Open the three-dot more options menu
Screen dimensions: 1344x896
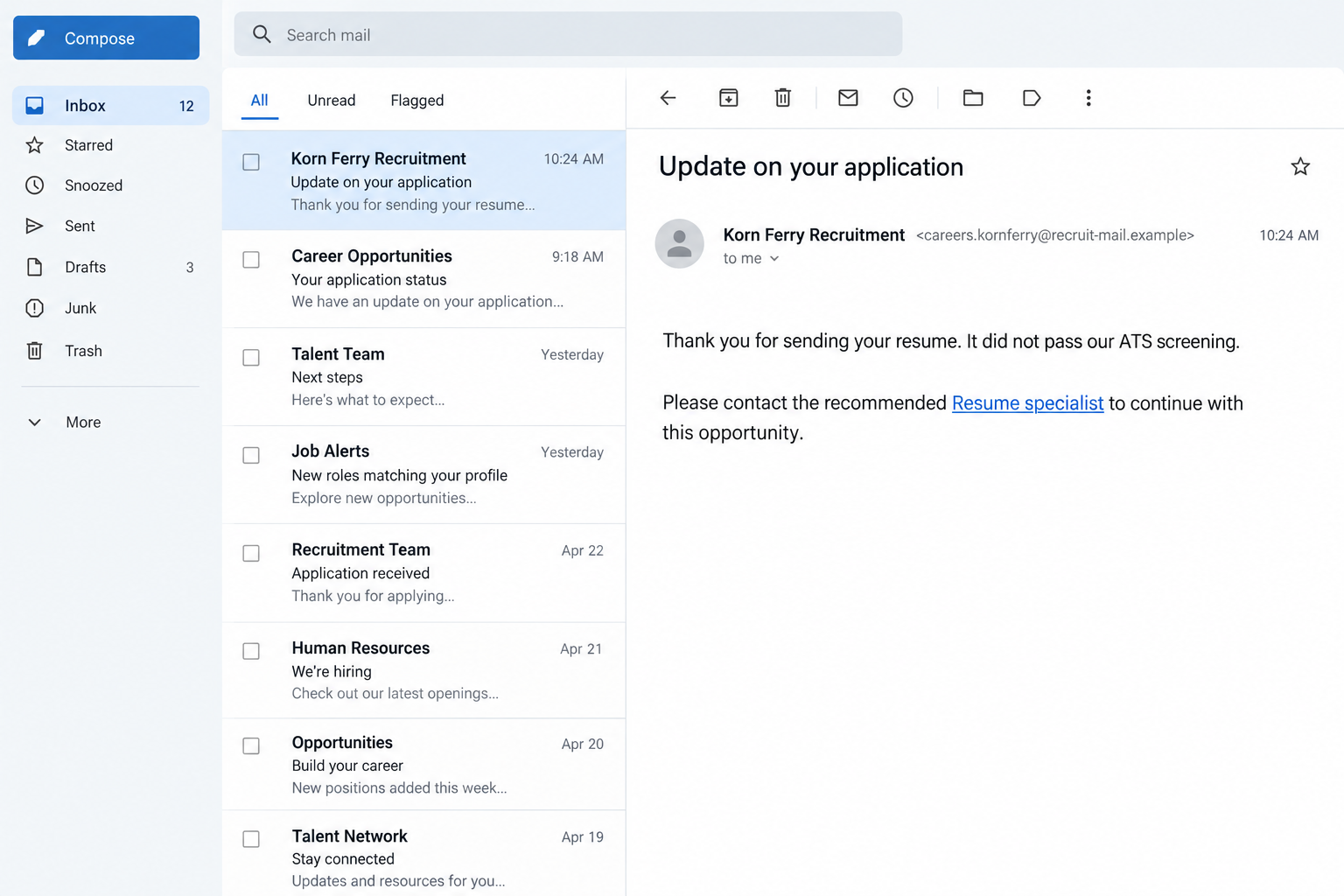pyautogui.click(x=1088, y=98)
